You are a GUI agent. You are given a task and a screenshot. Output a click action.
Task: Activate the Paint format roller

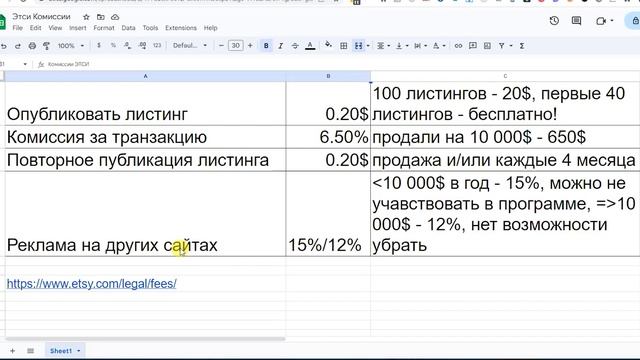pos(47,46)
